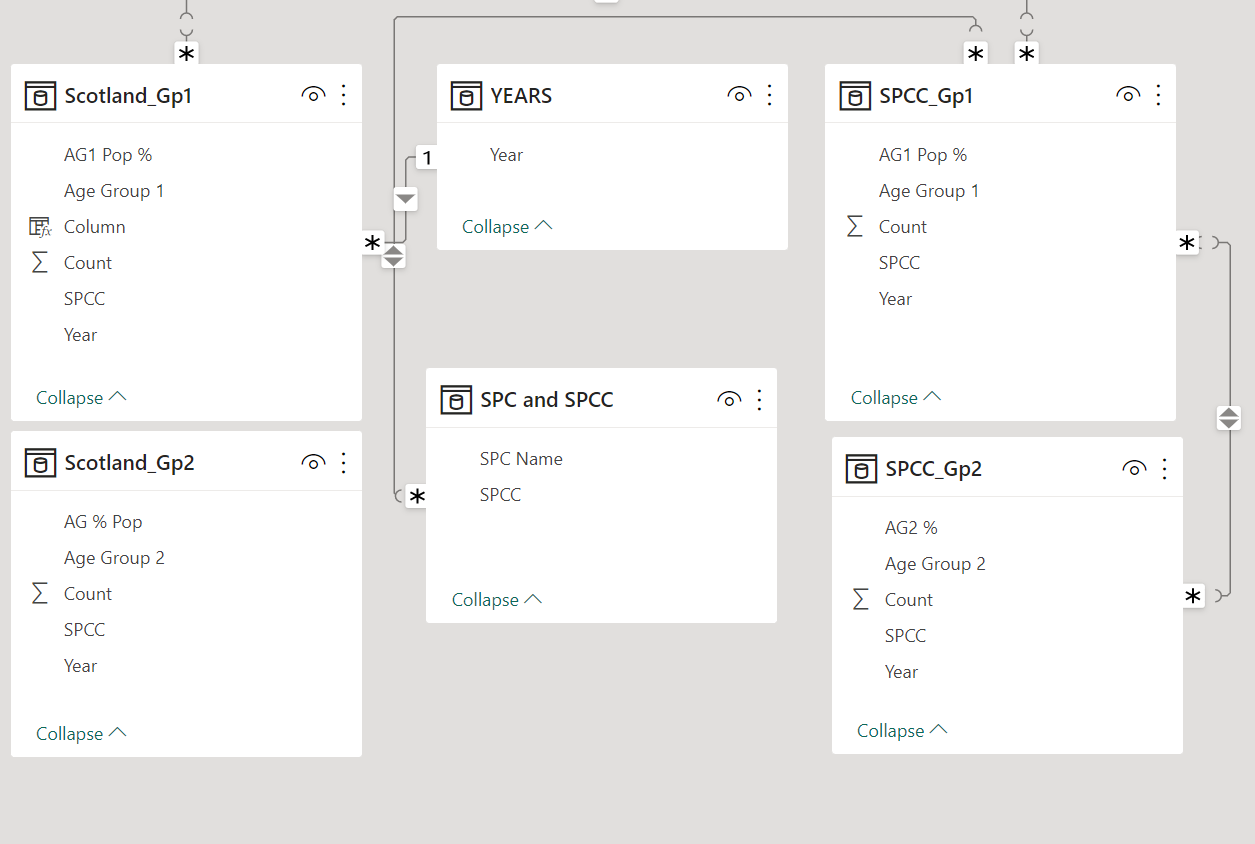Click the SPC and SPCC table icon
This screenshot has width=1255, height=844.
click(x=456, y=400)
